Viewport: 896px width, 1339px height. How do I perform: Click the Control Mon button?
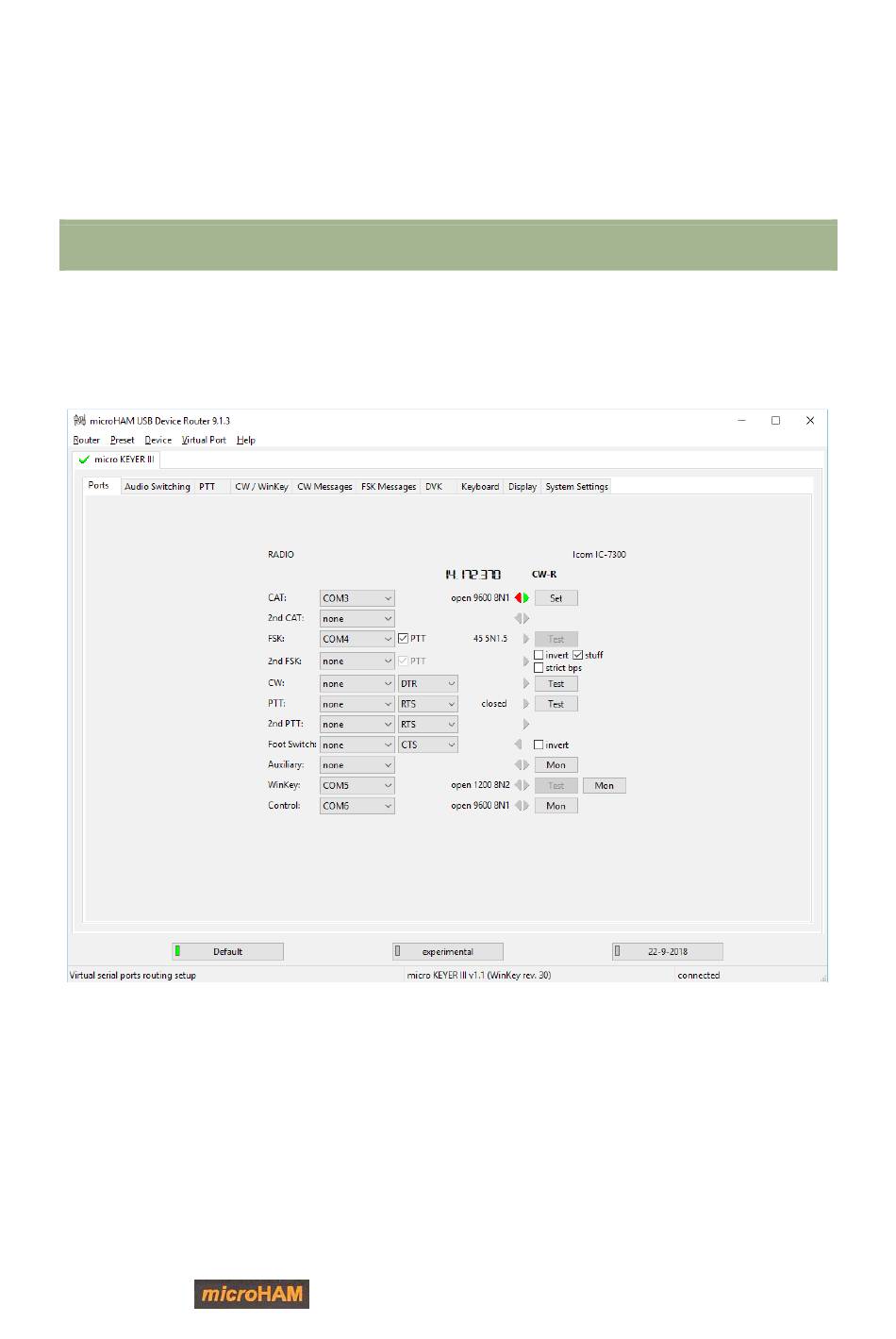click(556, 806)
